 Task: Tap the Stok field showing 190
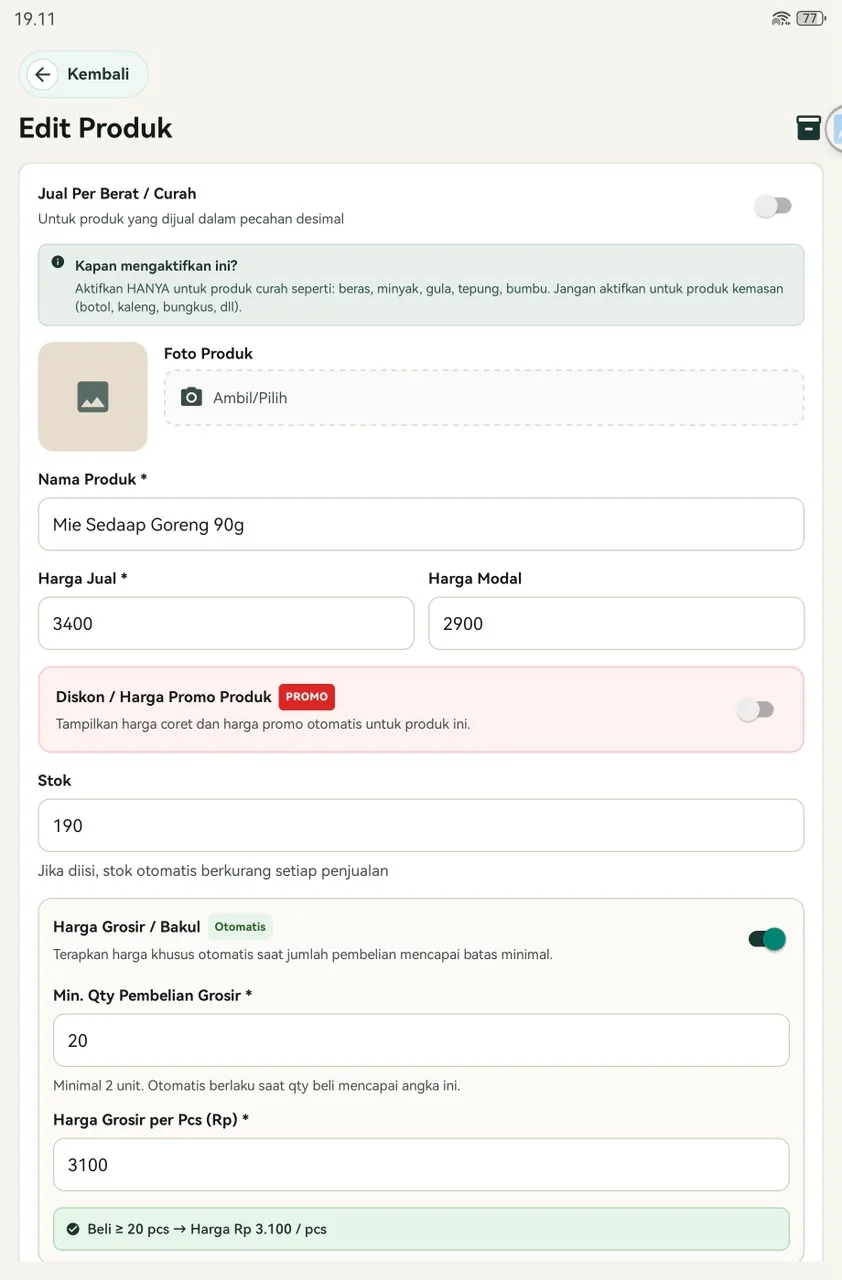[421, 825]
